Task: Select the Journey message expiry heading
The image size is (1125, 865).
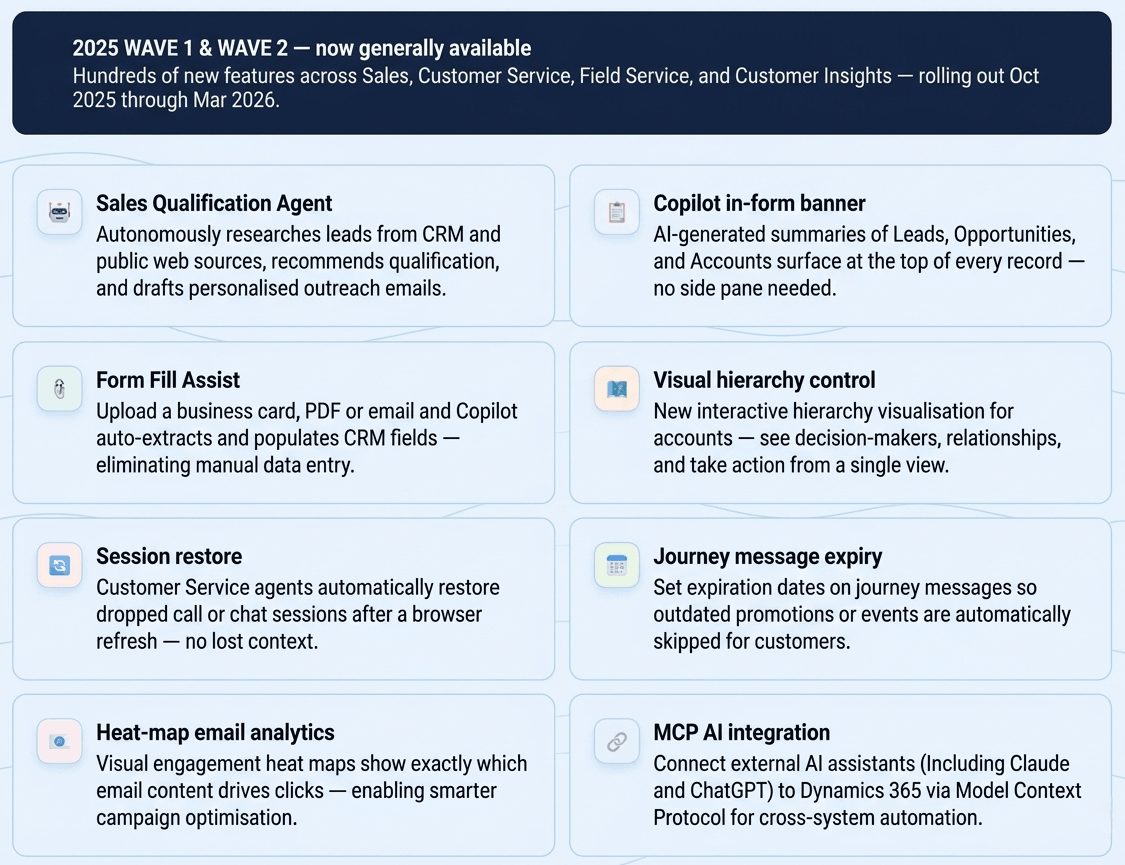Action: (768, 556)
